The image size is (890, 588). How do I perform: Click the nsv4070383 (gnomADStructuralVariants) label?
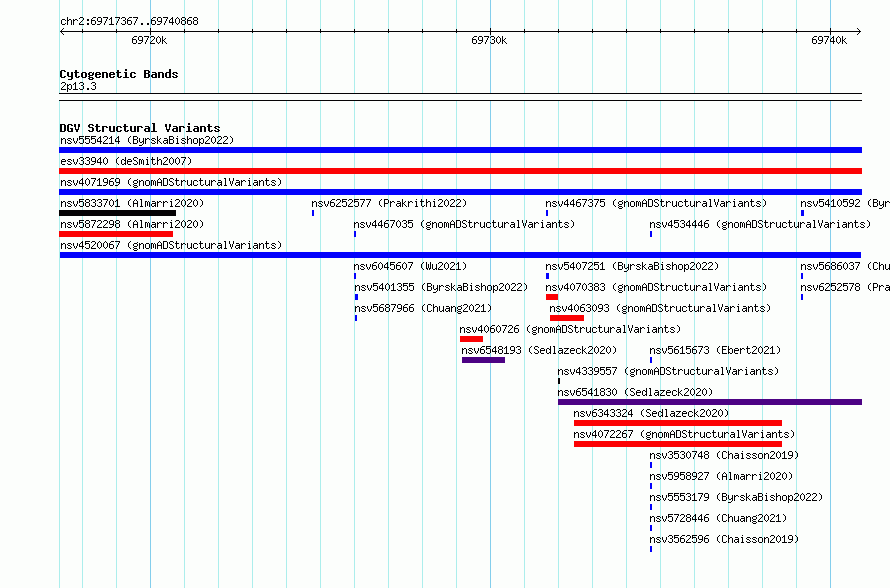click(x=656, y=287)
